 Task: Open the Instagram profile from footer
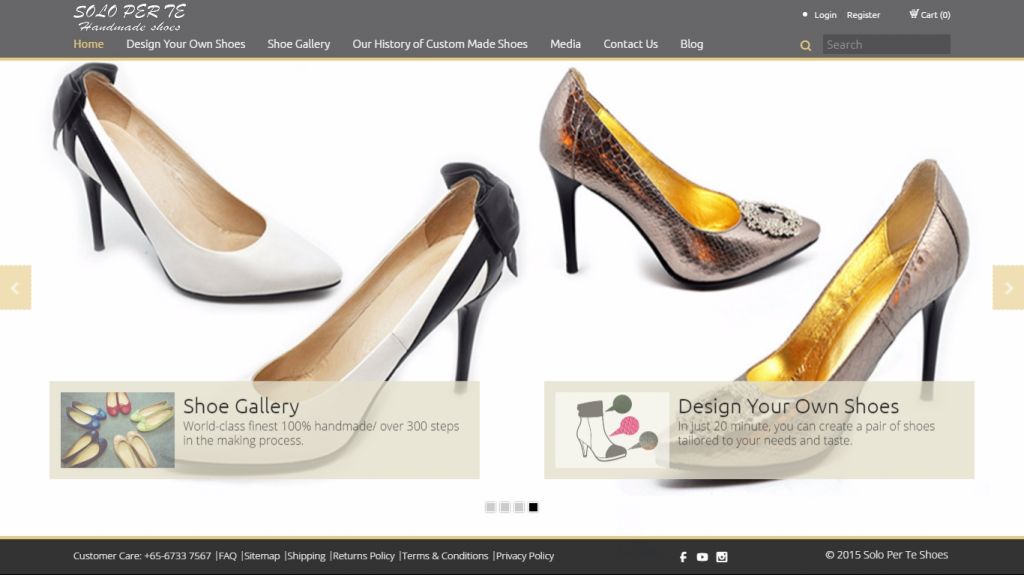click(x=721, y=557)
